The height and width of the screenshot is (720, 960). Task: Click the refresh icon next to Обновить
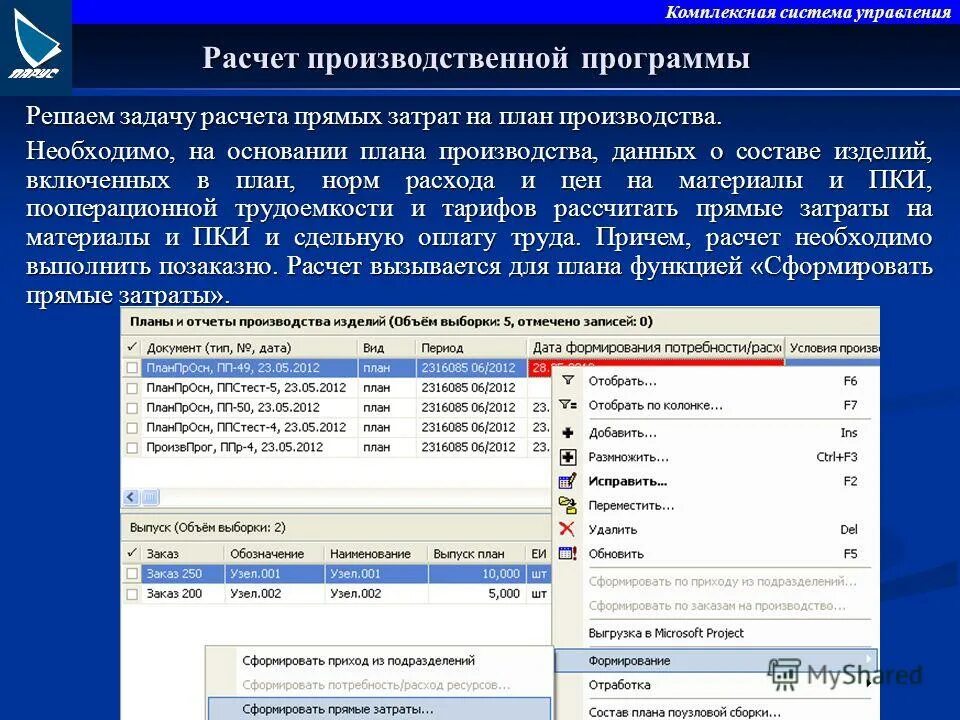(566, 552)
